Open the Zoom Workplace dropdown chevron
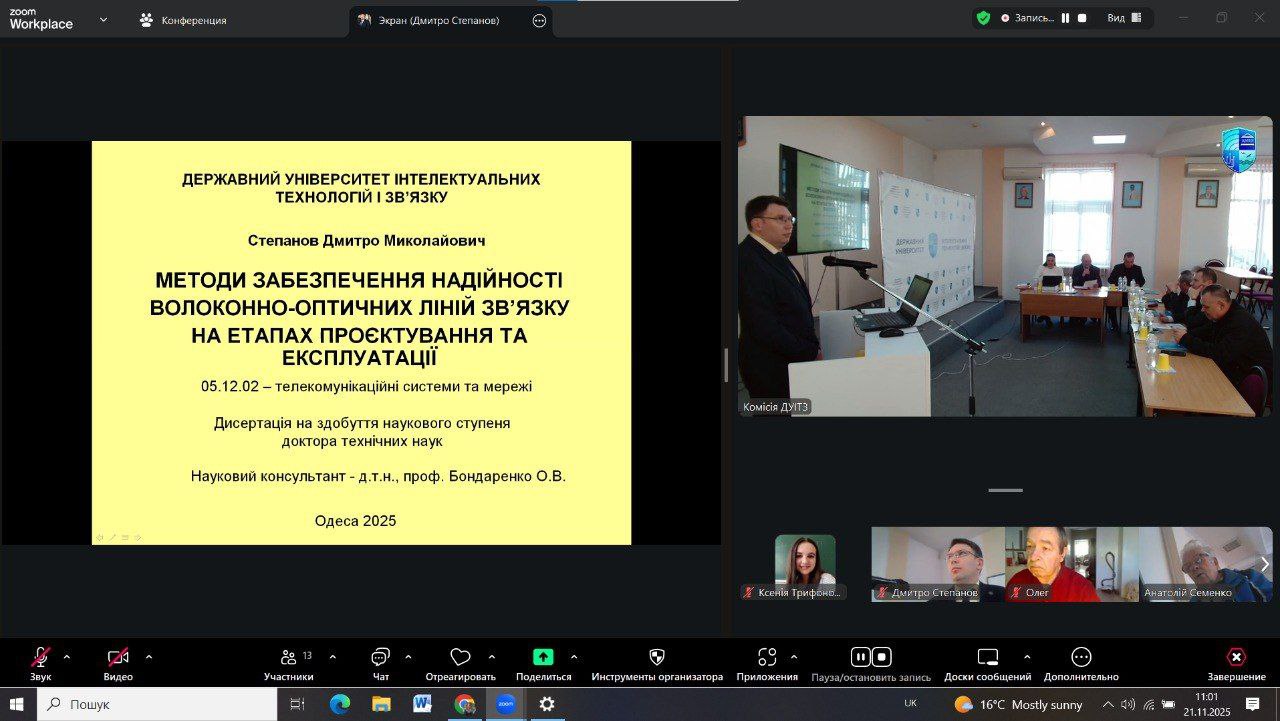This screenshot has width=1280, height=721. [103, 19]
